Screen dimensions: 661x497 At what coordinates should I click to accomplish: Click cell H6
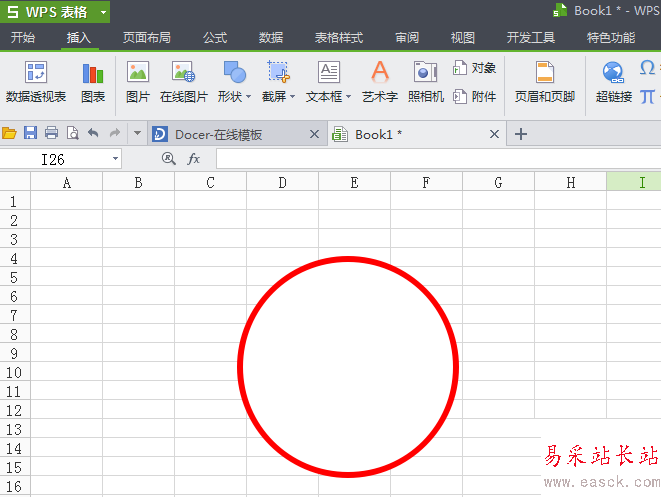pos(570,296)
